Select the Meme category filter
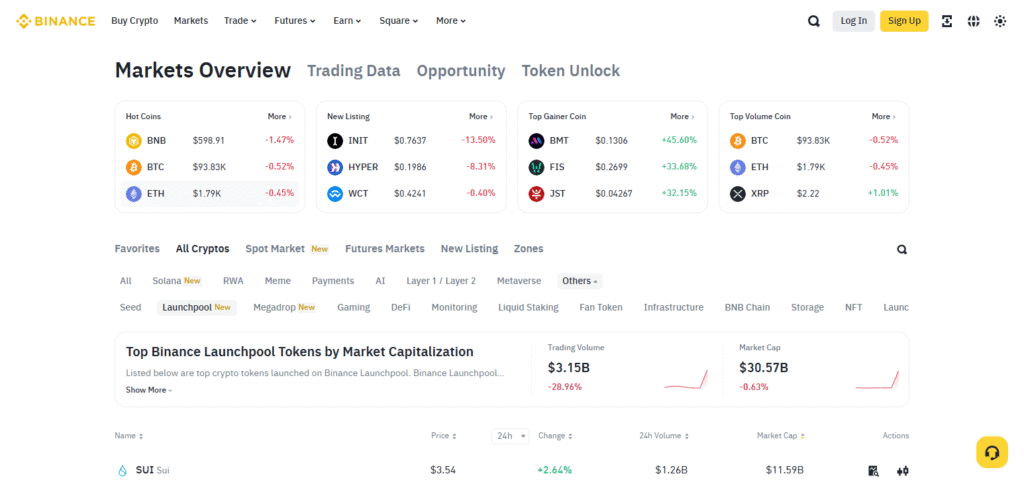Screen dimensions: 1024x484 (x=278, y=281)
